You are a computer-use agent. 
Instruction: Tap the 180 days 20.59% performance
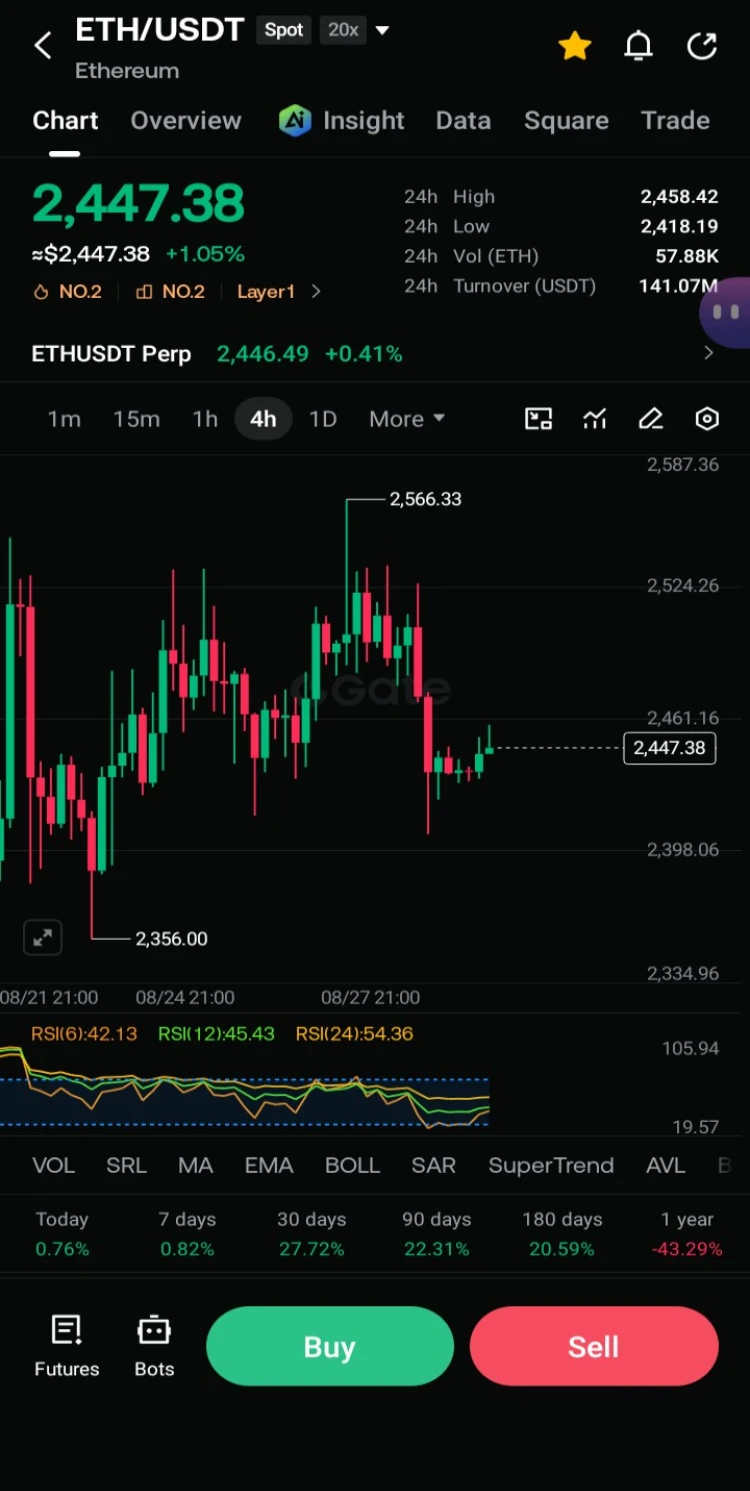tap(562, 1234)
